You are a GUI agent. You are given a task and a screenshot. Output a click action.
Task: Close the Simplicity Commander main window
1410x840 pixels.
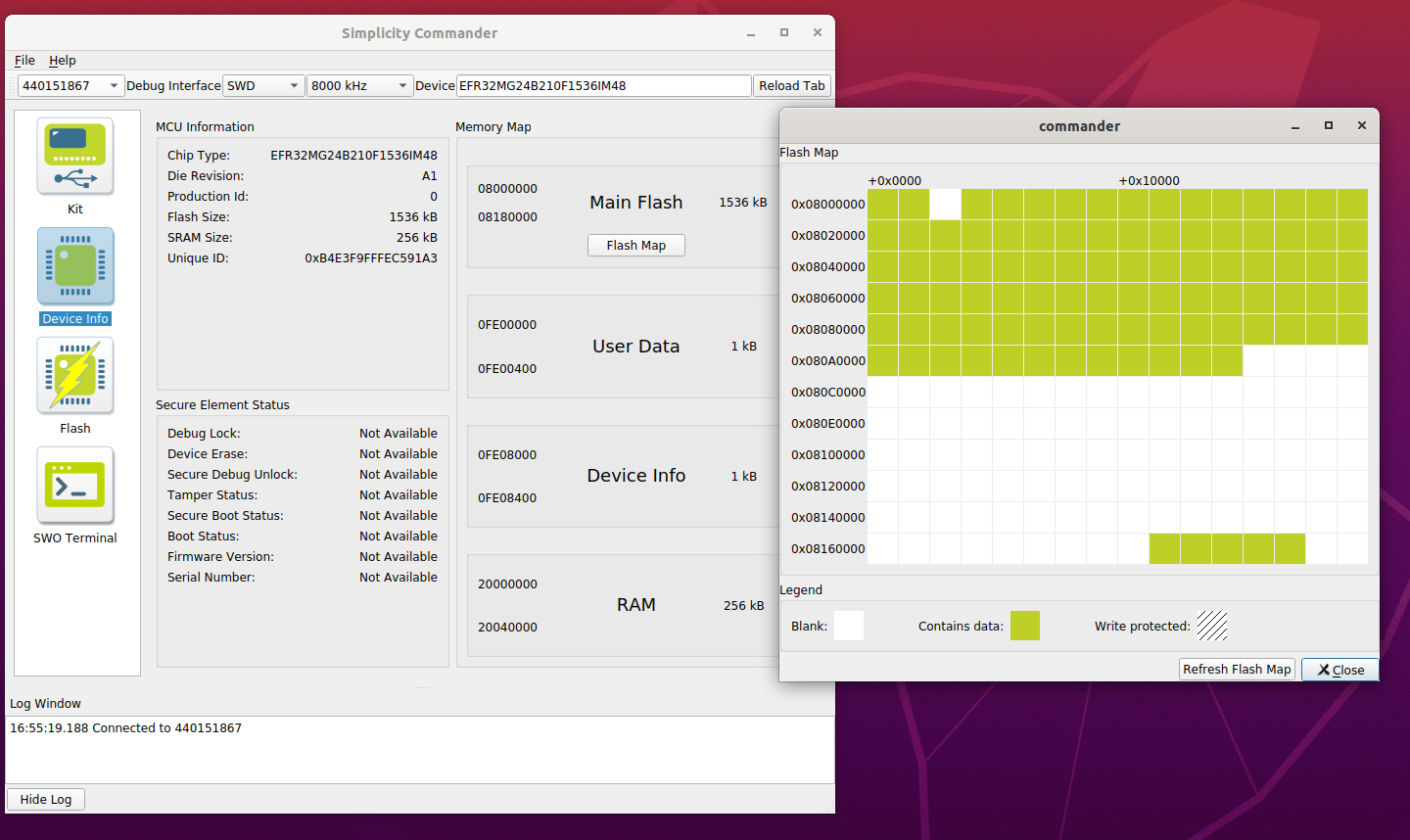[817, 33]
